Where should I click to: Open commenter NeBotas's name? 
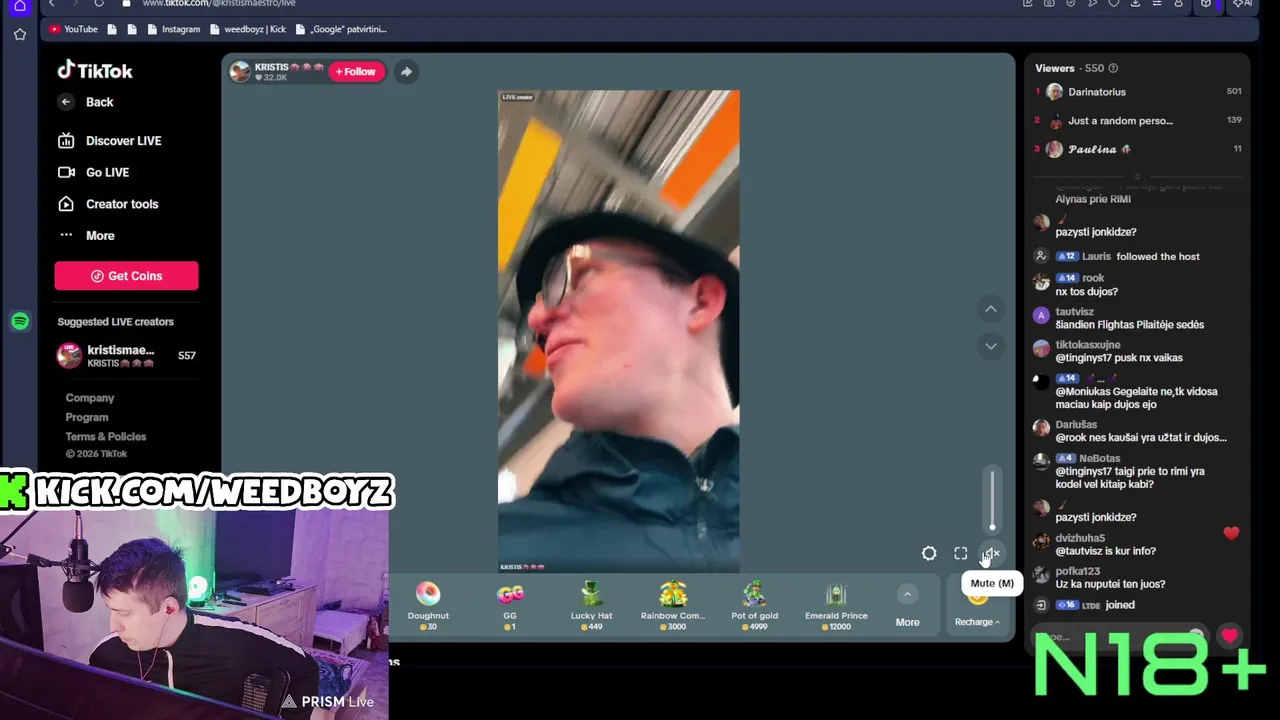click(1100, 458)
